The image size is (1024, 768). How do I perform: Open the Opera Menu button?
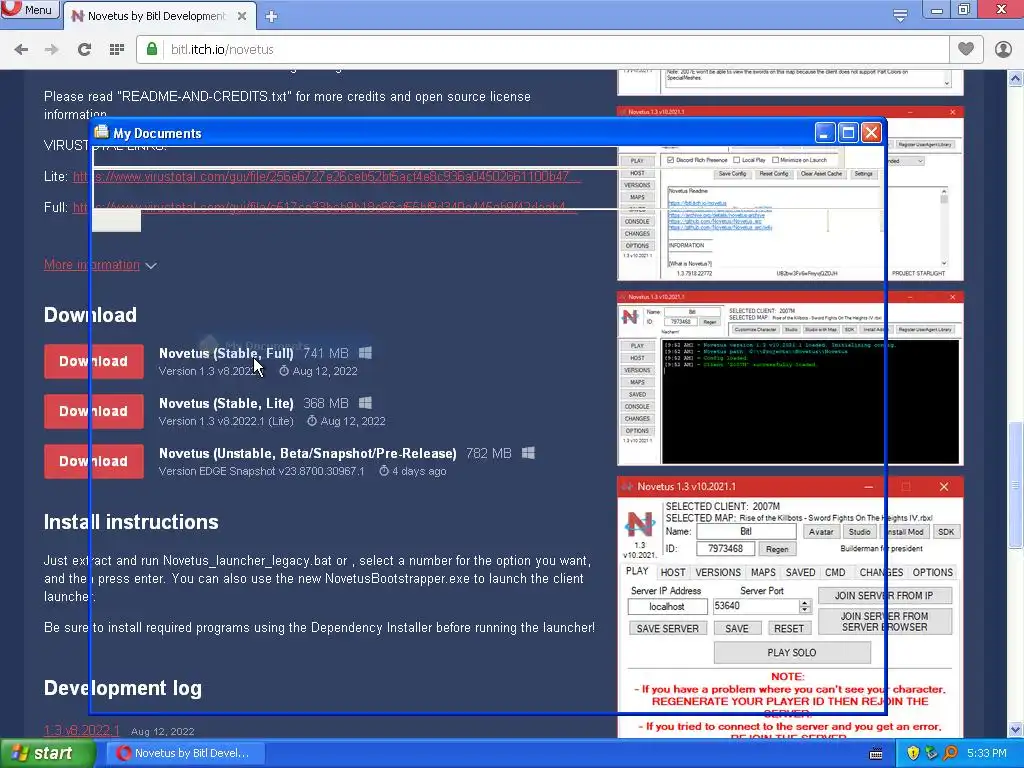[29, 10]
